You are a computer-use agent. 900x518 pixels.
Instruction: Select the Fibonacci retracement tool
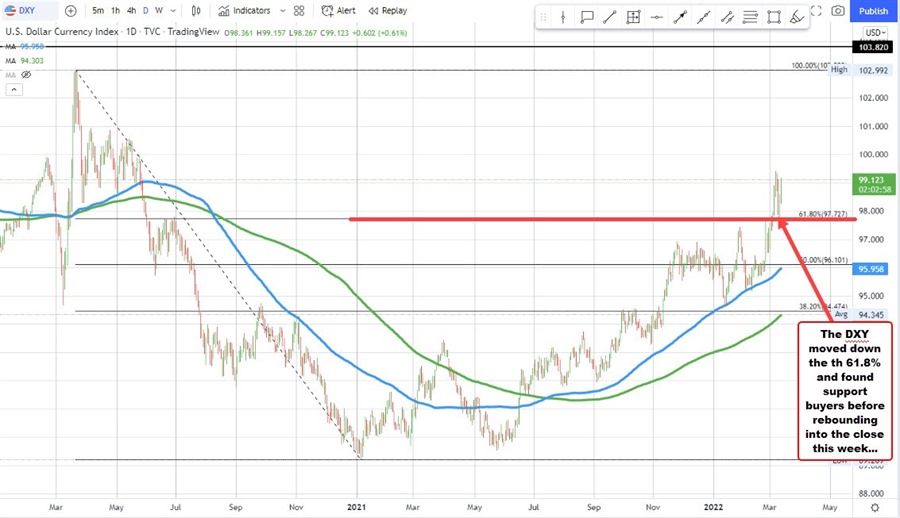[750, 17]
